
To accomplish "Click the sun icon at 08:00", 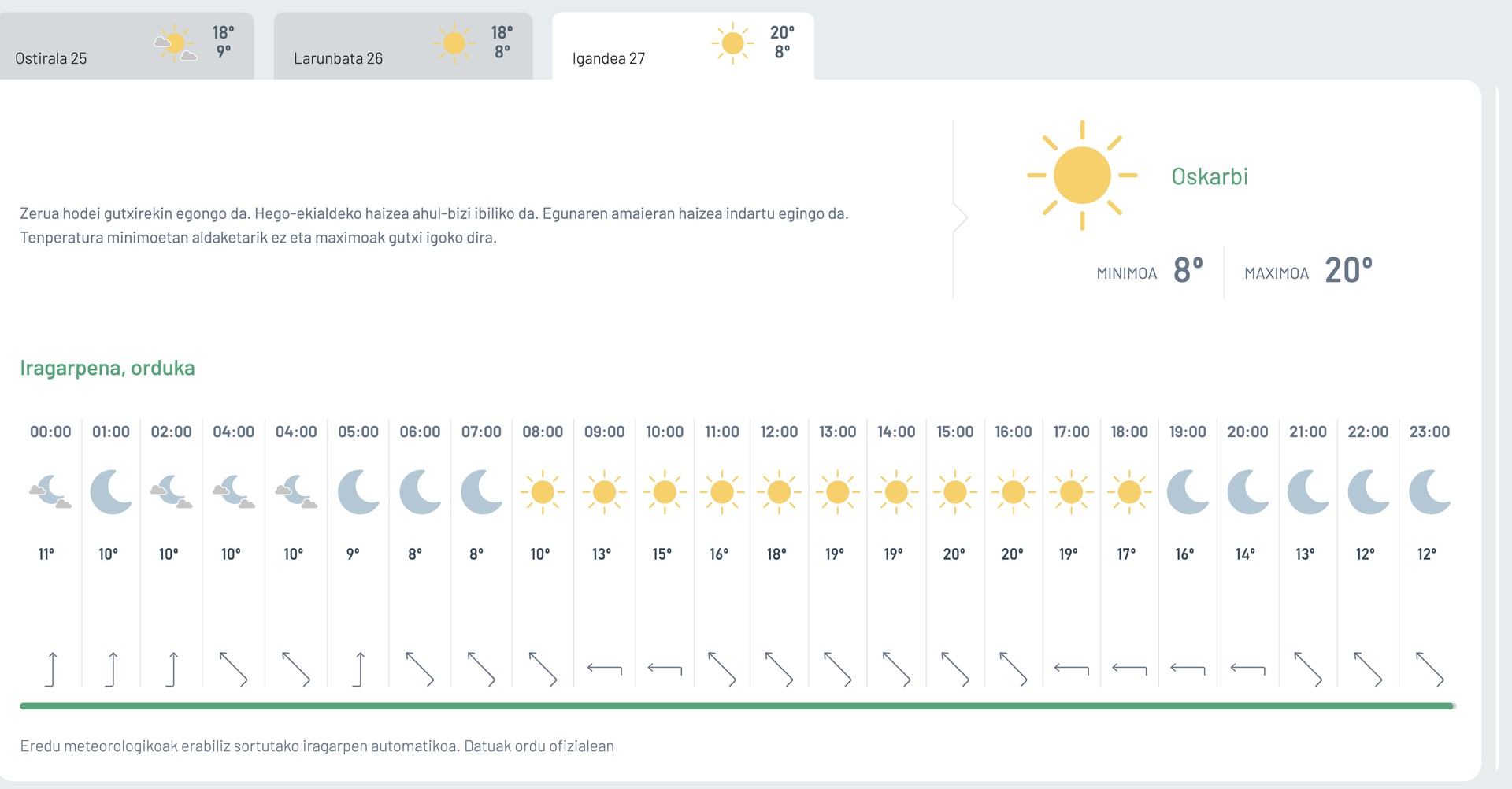I will tap(543, 492).
